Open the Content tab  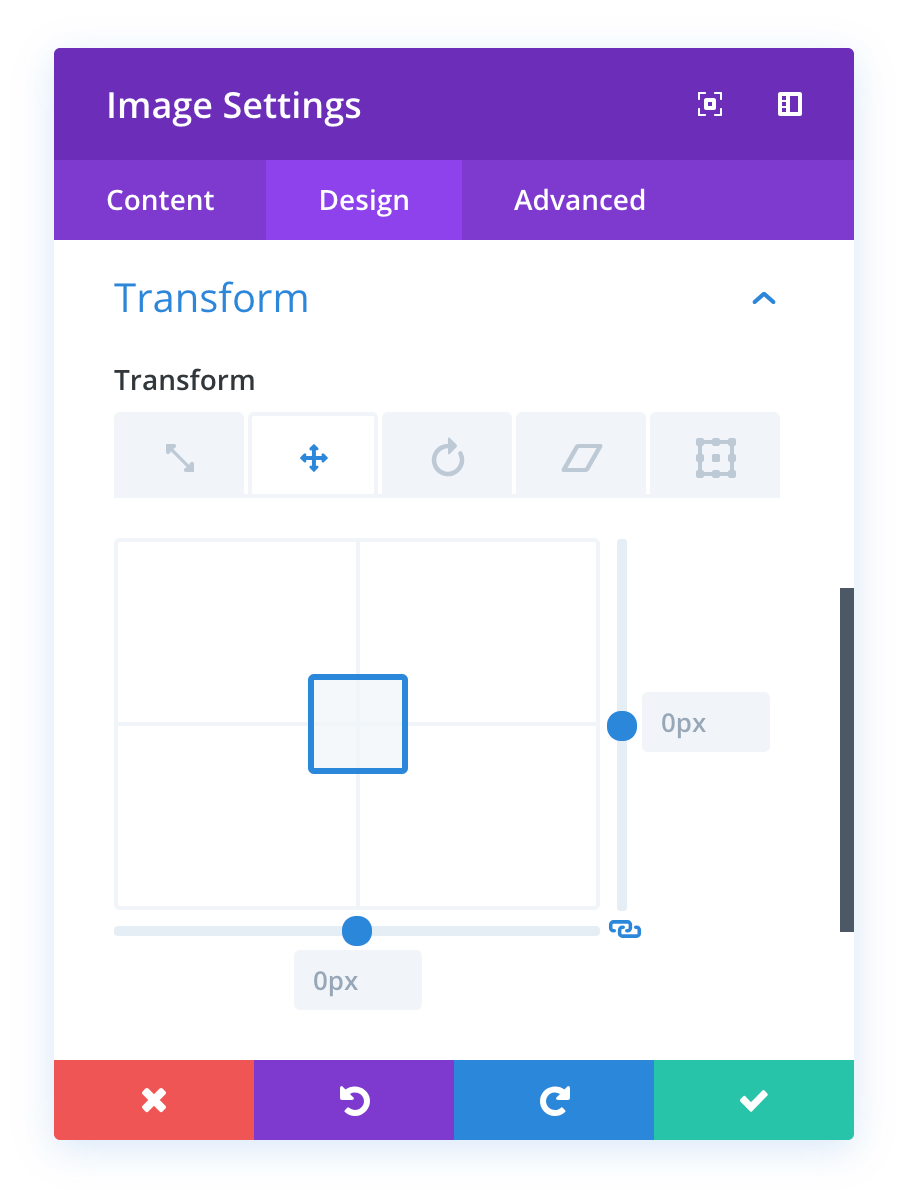click(160, 200)
